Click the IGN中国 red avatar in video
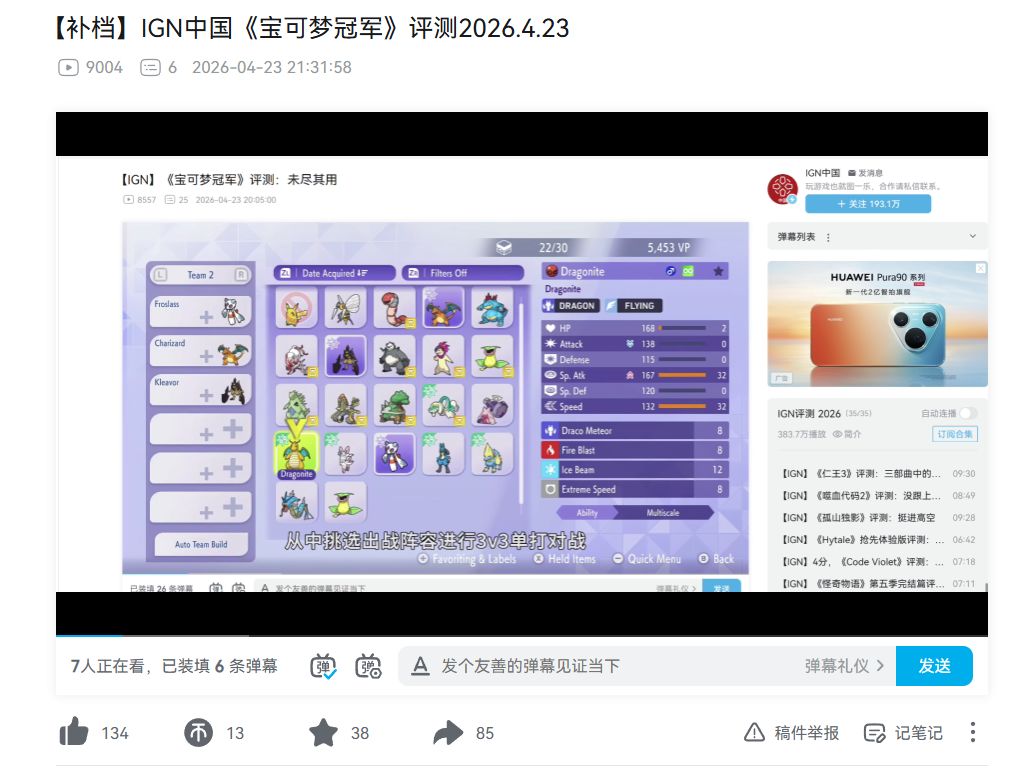1019x778 pixels. pos(782,188)
